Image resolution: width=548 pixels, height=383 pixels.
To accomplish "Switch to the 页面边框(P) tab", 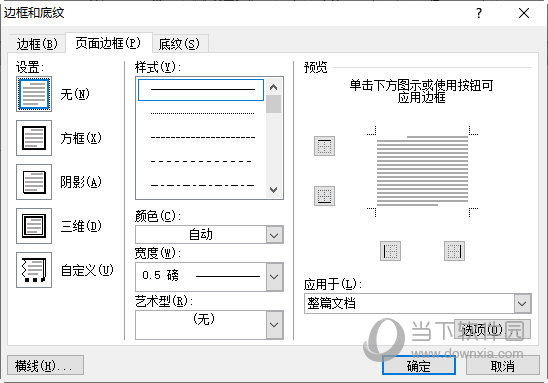I will click(x=108, y=43).
